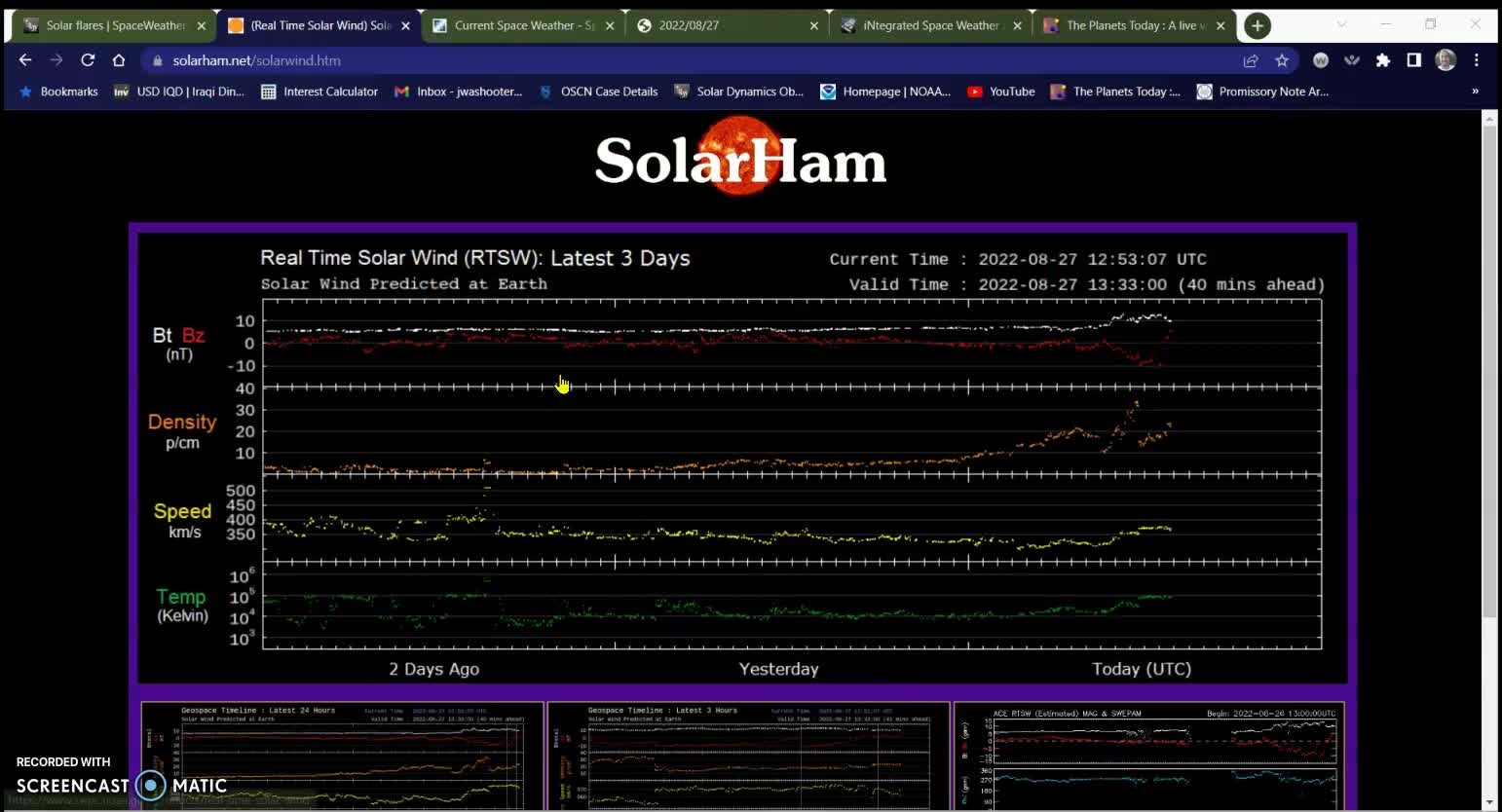1502x812 pixels.
Task: Click the scrollbar down arrow
Action: 1488,803
